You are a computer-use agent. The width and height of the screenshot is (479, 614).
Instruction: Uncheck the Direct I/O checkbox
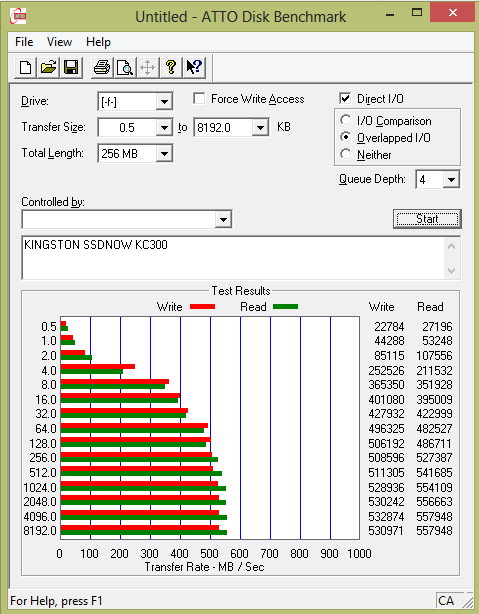pos(345,98)
